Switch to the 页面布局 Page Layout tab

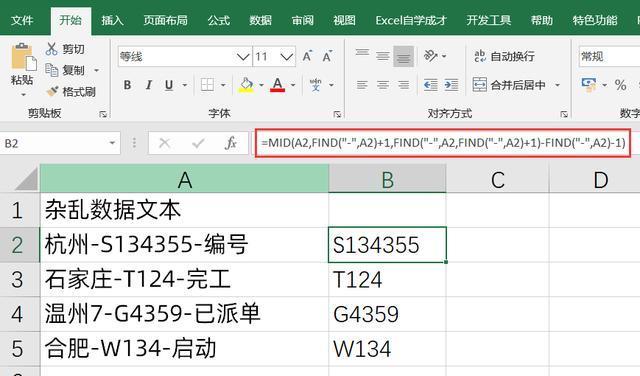point(165,20)
